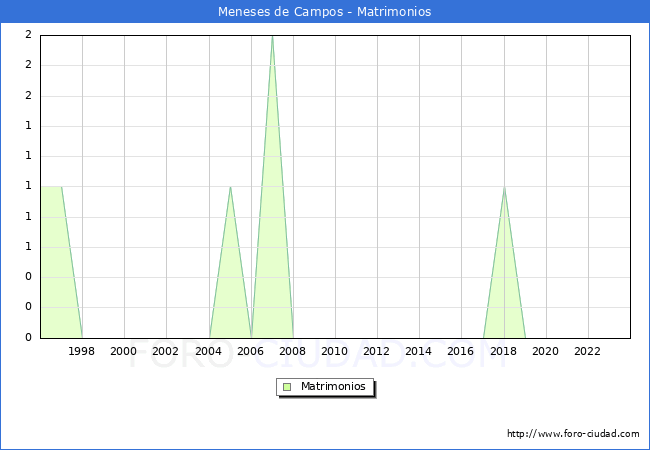Click the Matrimonios legend label

coord(333,386)
